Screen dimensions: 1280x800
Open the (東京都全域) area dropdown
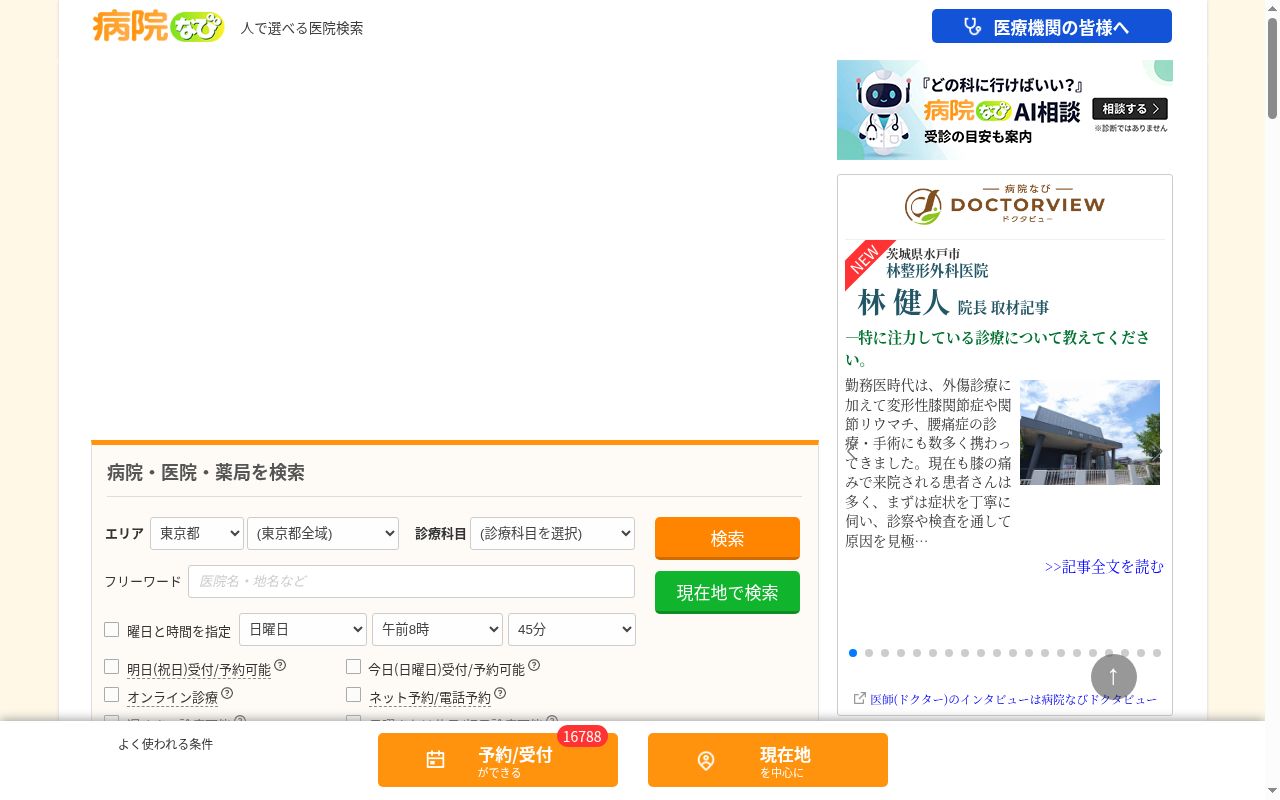click(x=323, y=533)
